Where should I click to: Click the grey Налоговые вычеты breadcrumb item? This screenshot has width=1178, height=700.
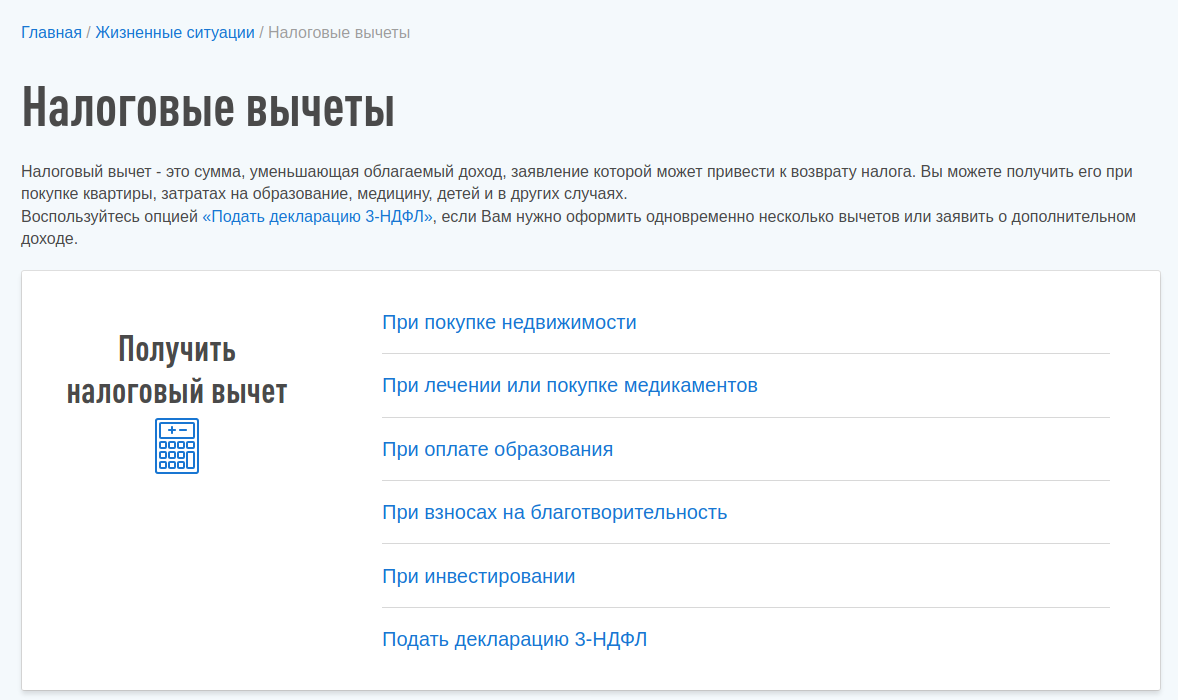tap(339, 33)
